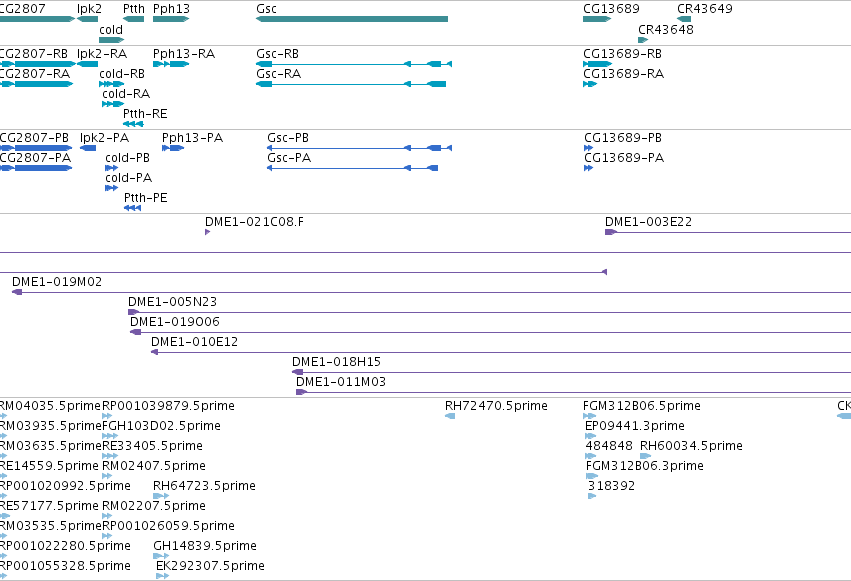Click the DME1-019M02 clone arrow

click(17, 292)
